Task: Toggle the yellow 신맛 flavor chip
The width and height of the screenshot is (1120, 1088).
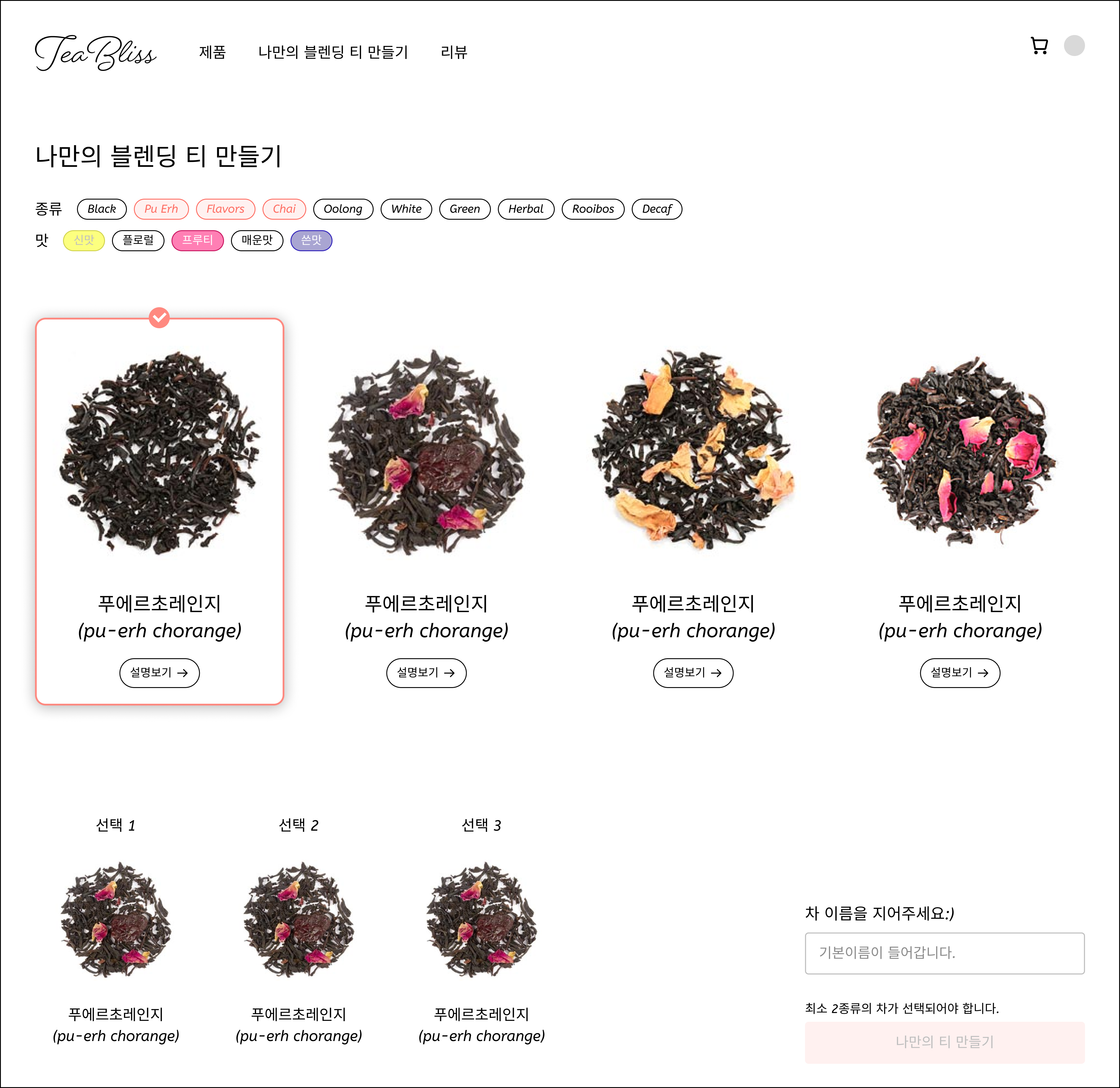Action: (x=84, y=240)
